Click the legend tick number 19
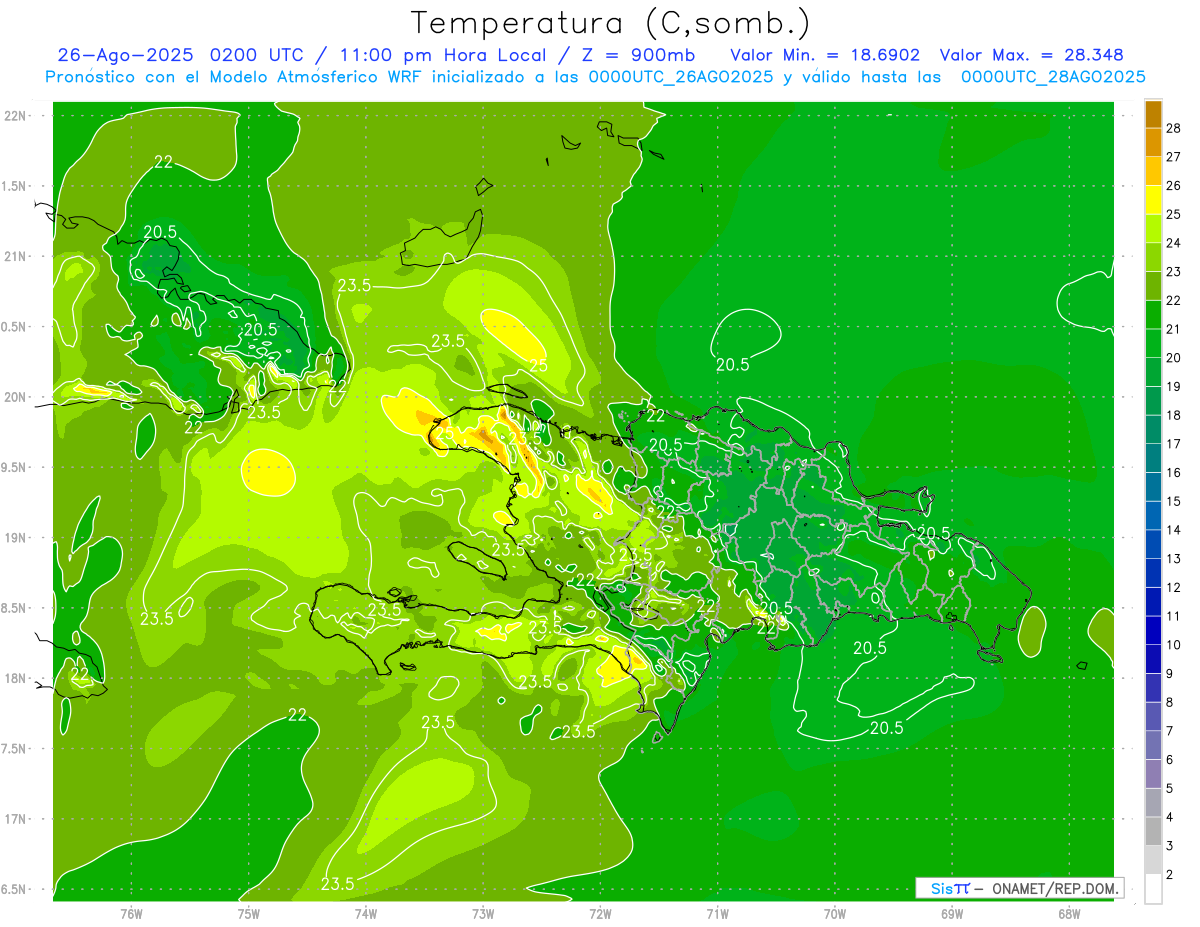 tap(1174, 386)
